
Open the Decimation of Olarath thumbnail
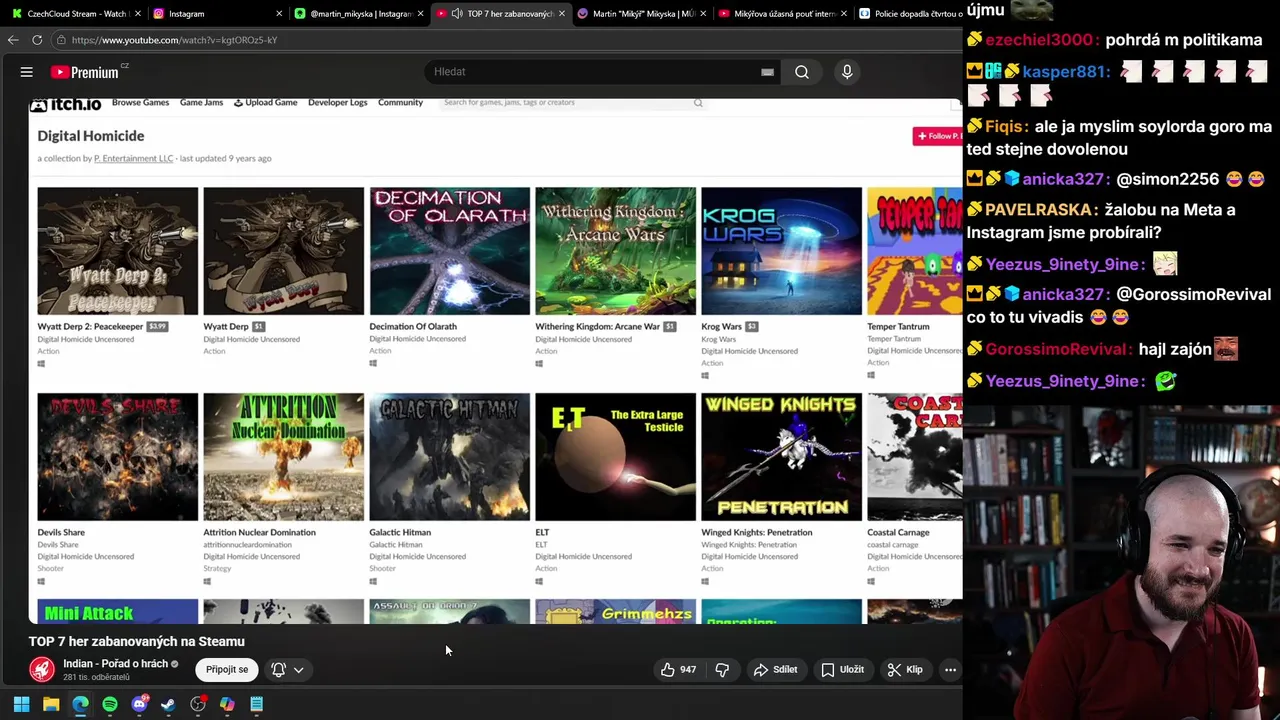pyautogui.click(x=450, y=251)
